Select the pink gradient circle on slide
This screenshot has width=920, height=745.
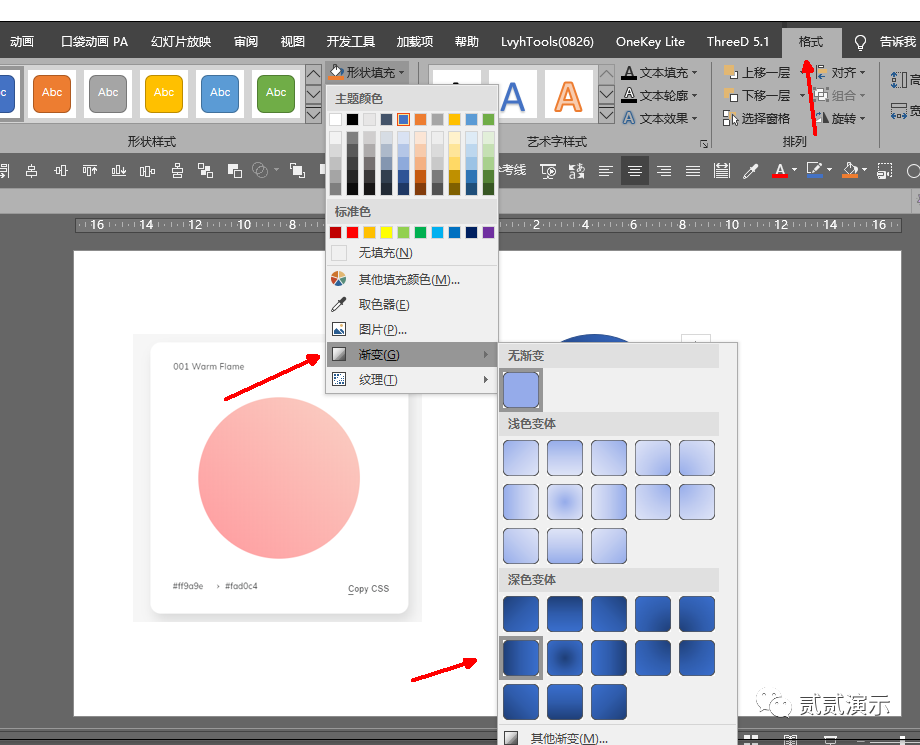279,478
